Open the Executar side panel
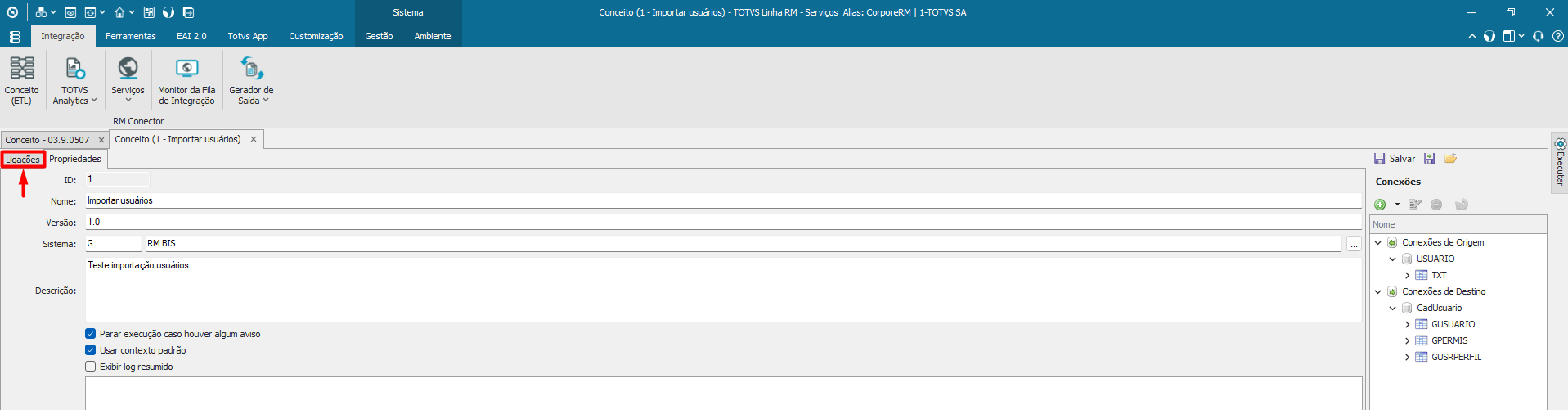Screen dimensions: 1568x410 [x=1560, y=161]
